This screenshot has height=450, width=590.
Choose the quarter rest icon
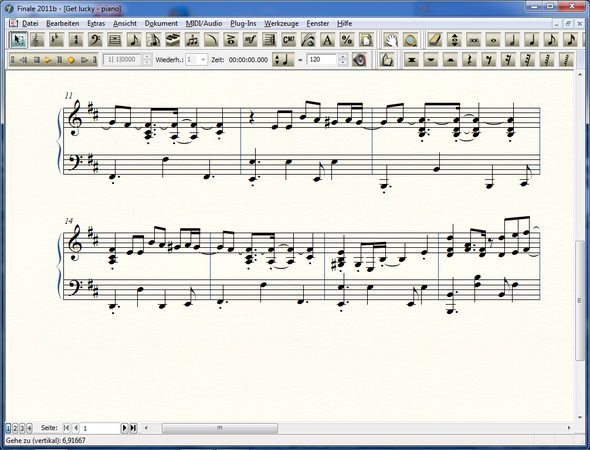(x=470, y=59)
